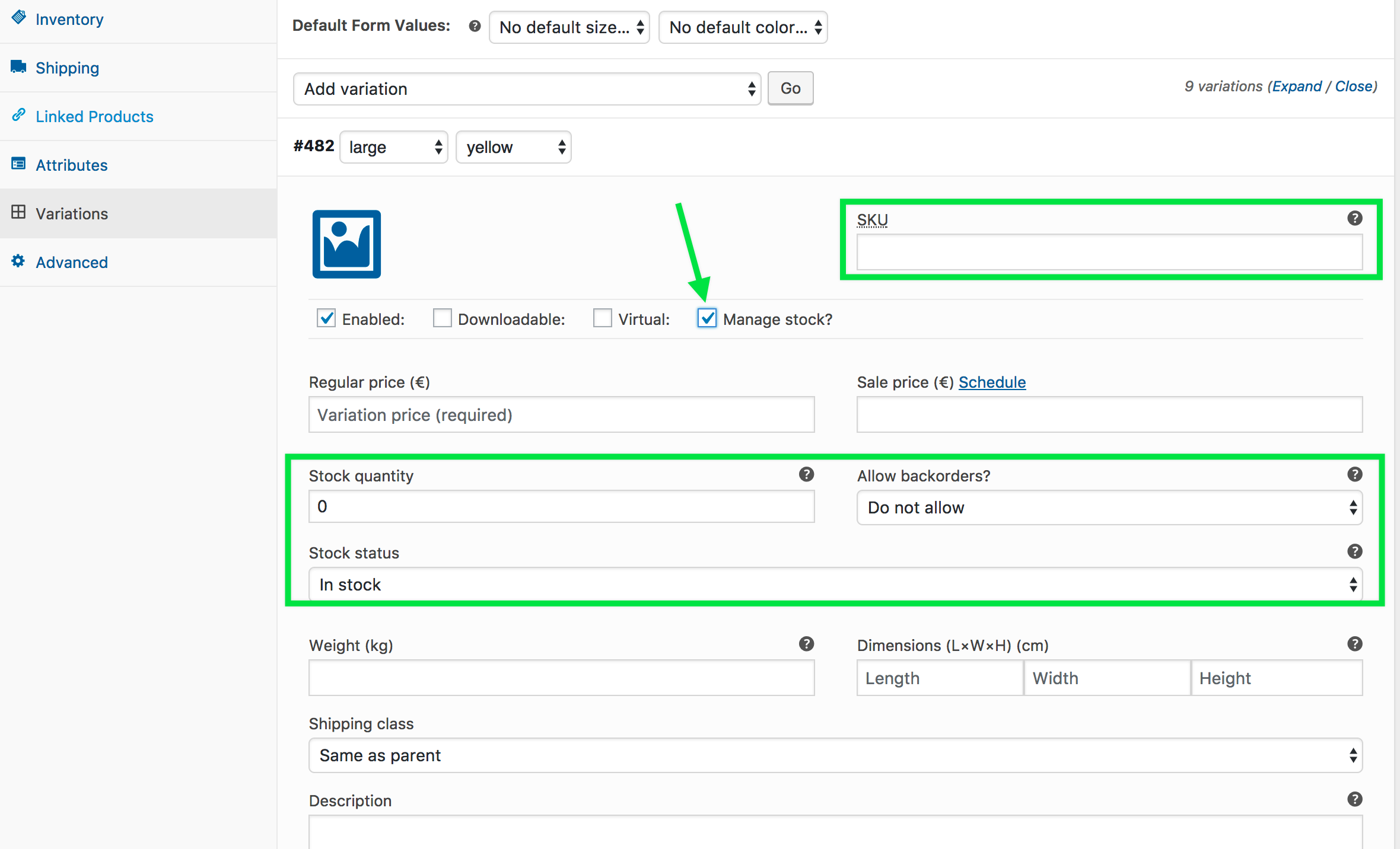The image size is (1400, 849).
Task: Click the Linked Products panel icon
Action: coord(19,115)
